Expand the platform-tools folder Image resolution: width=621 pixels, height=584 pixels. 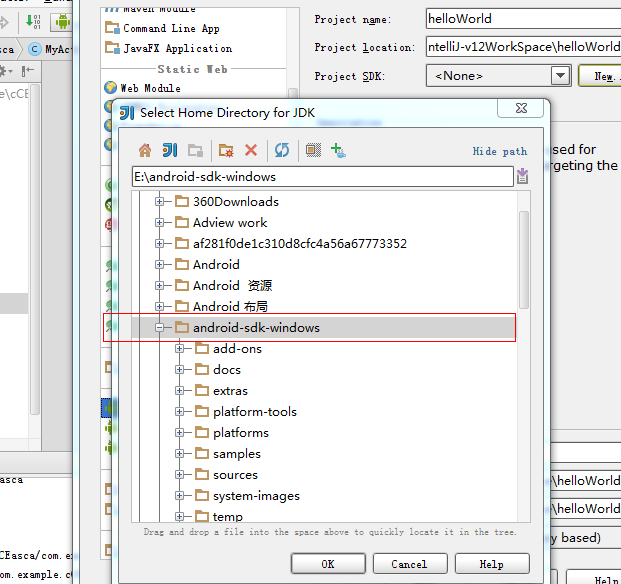point(180,412)
